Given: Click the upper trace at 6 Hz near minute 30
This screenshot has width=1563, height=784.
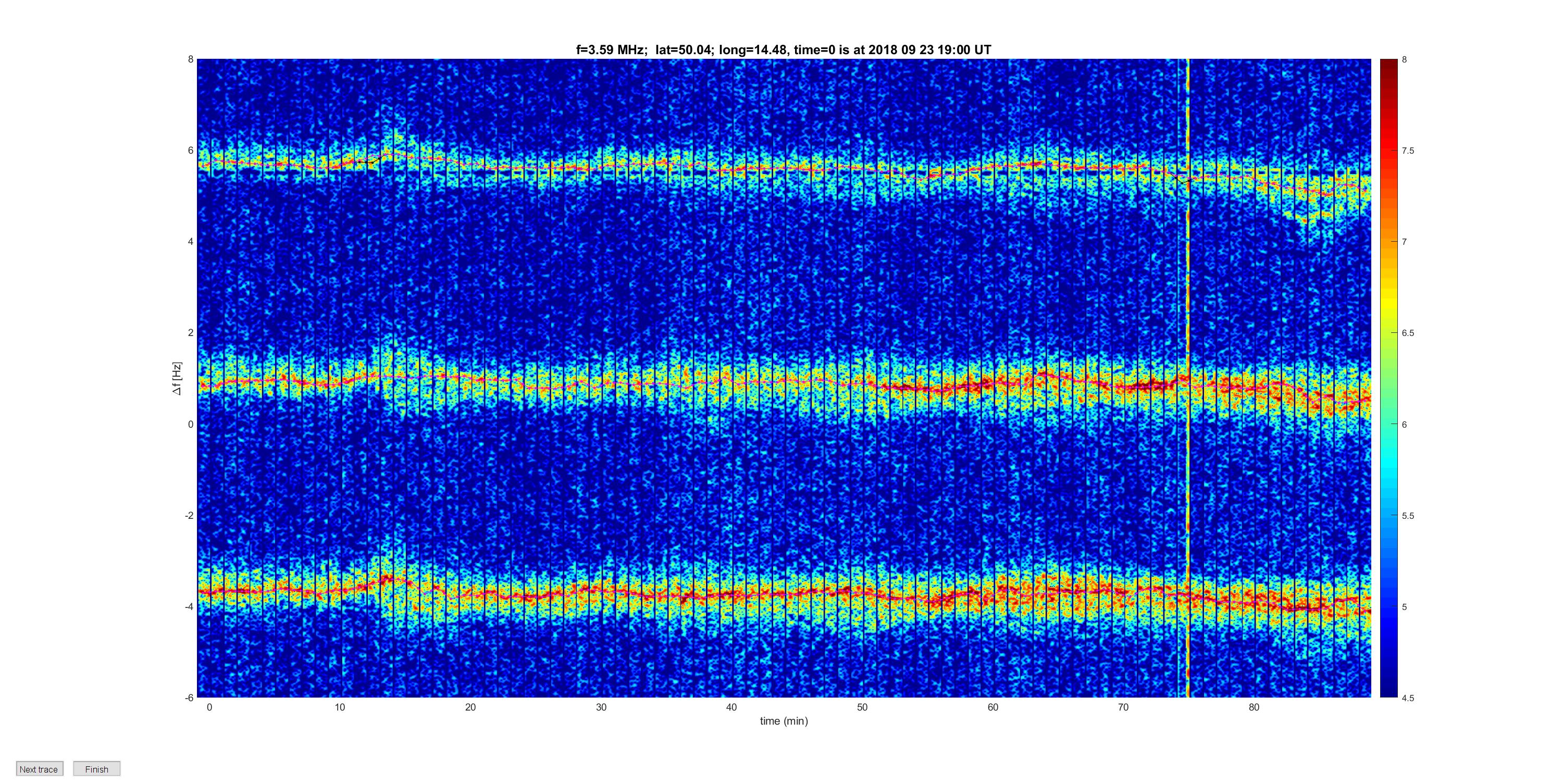Looking at the screenshot, I should (601, 166).
